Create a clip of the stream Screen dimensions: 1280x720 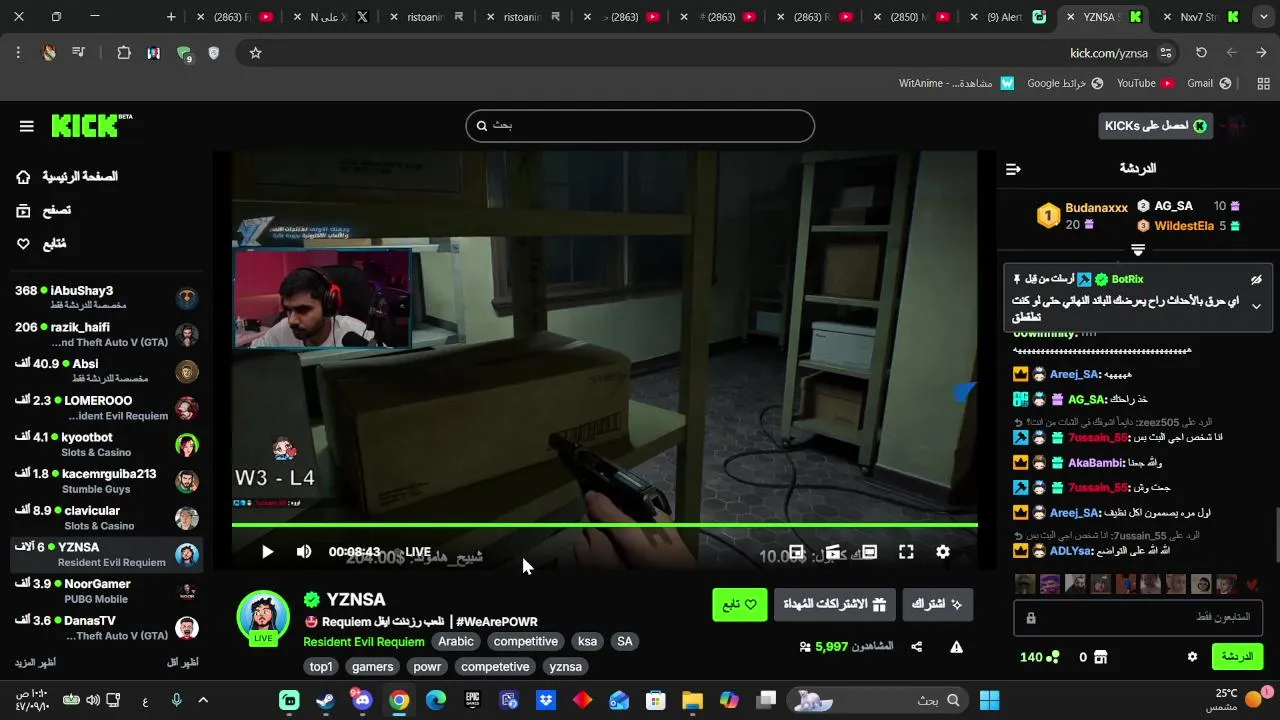[833, 552]
